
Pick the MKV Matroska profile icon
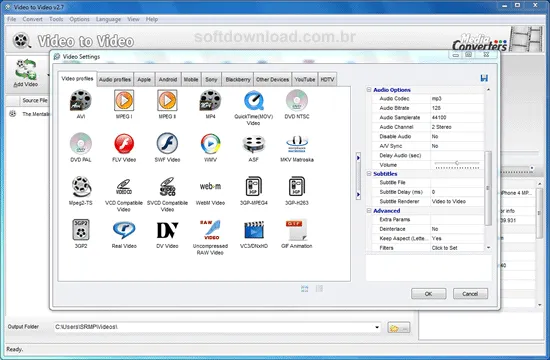click(x=297, y=144)
